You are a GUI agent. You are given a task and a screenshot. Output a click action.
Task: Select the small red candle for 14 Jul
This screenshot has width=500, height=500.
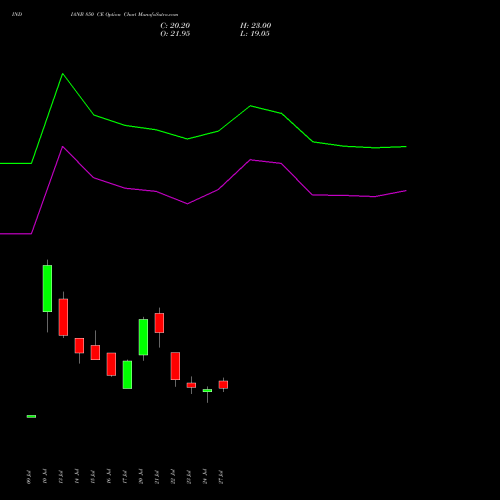pos(79,346)
